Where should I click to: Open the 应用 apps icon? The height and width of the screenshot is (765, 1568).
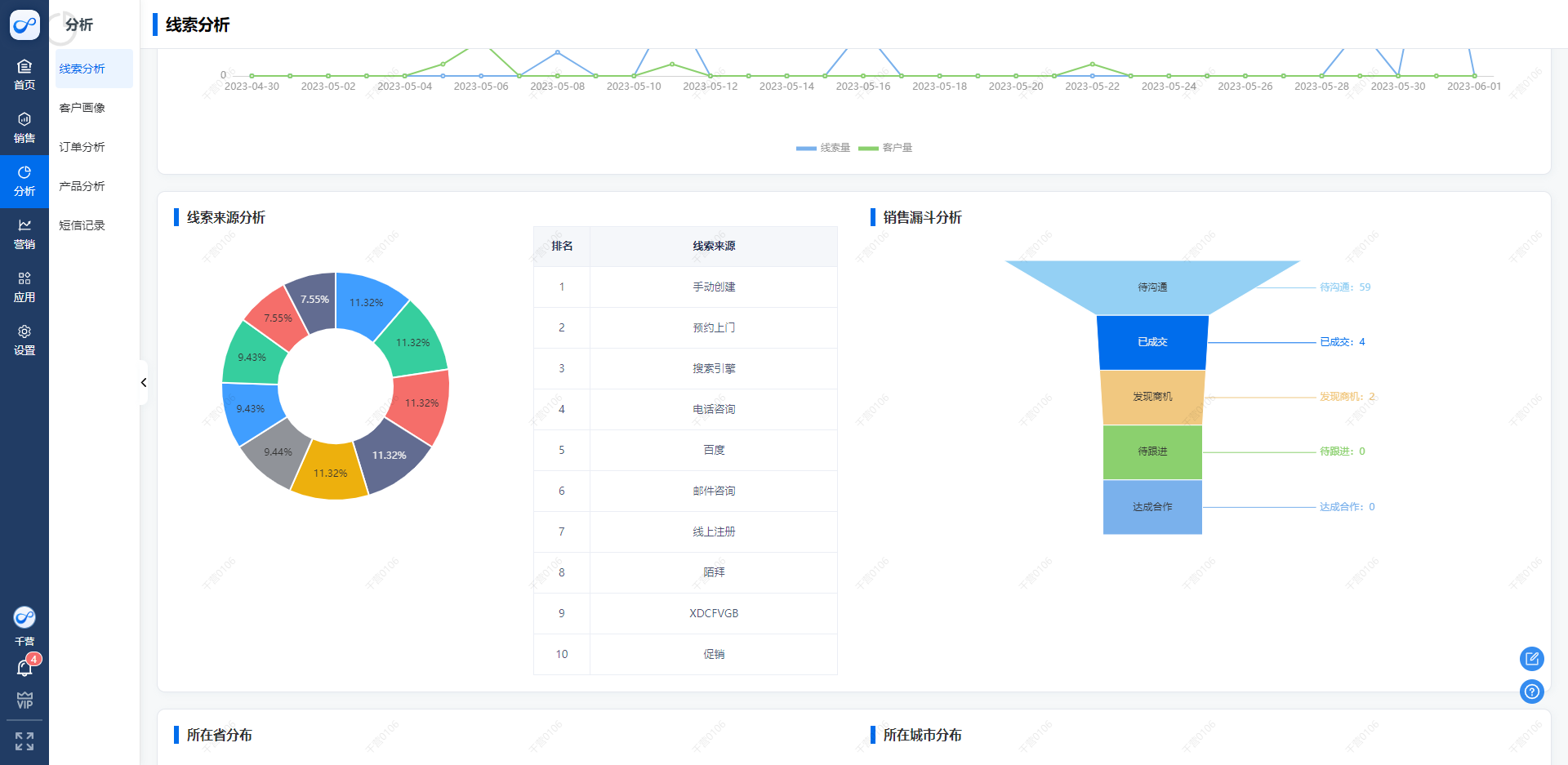click(x=24, y=287)
